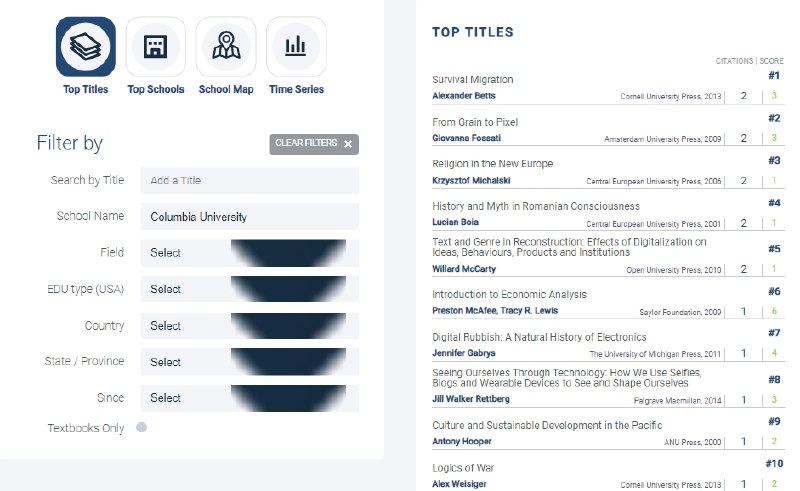
Task: Open the From Grain to Pixel title
Action: 475,122
